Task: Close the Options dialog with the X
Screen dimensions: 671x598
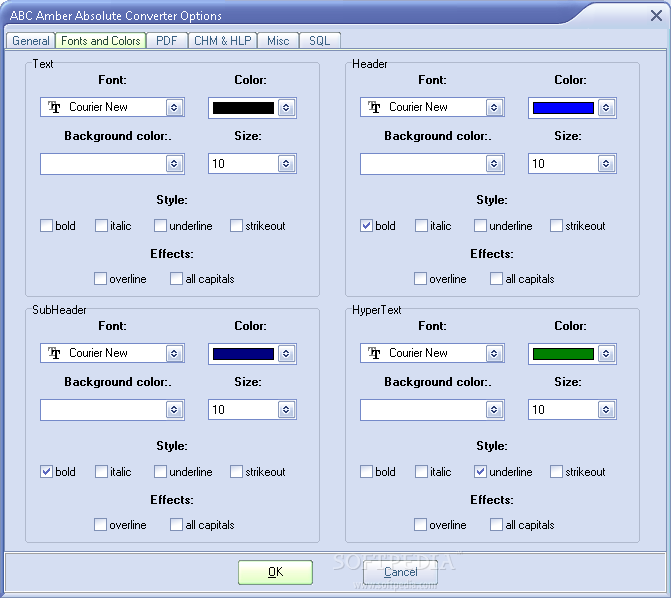Action: pos(656,16)
